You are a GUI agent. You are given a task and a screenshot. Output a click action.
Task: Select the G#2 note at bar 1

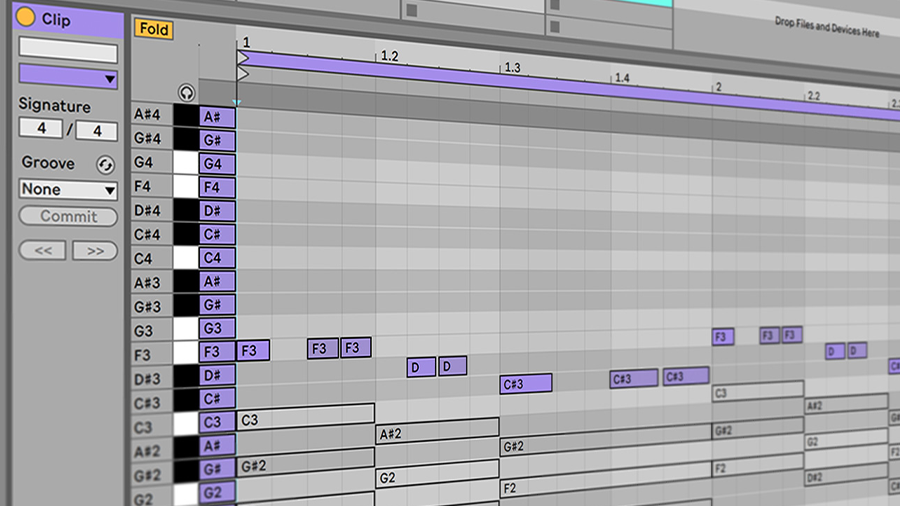tap(306, 461)
